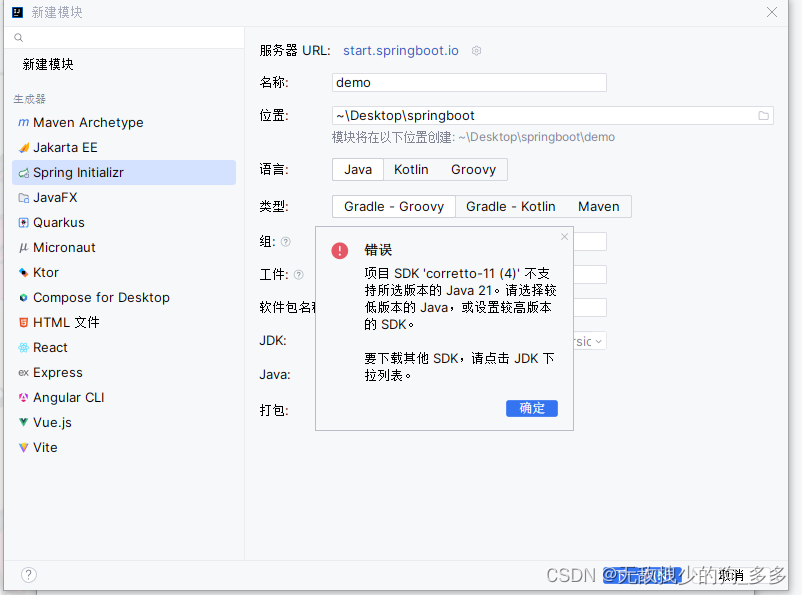The image size is (802, 595).
Task: Click the 新建模块 sidebar entry
Action: click(48, 64)
